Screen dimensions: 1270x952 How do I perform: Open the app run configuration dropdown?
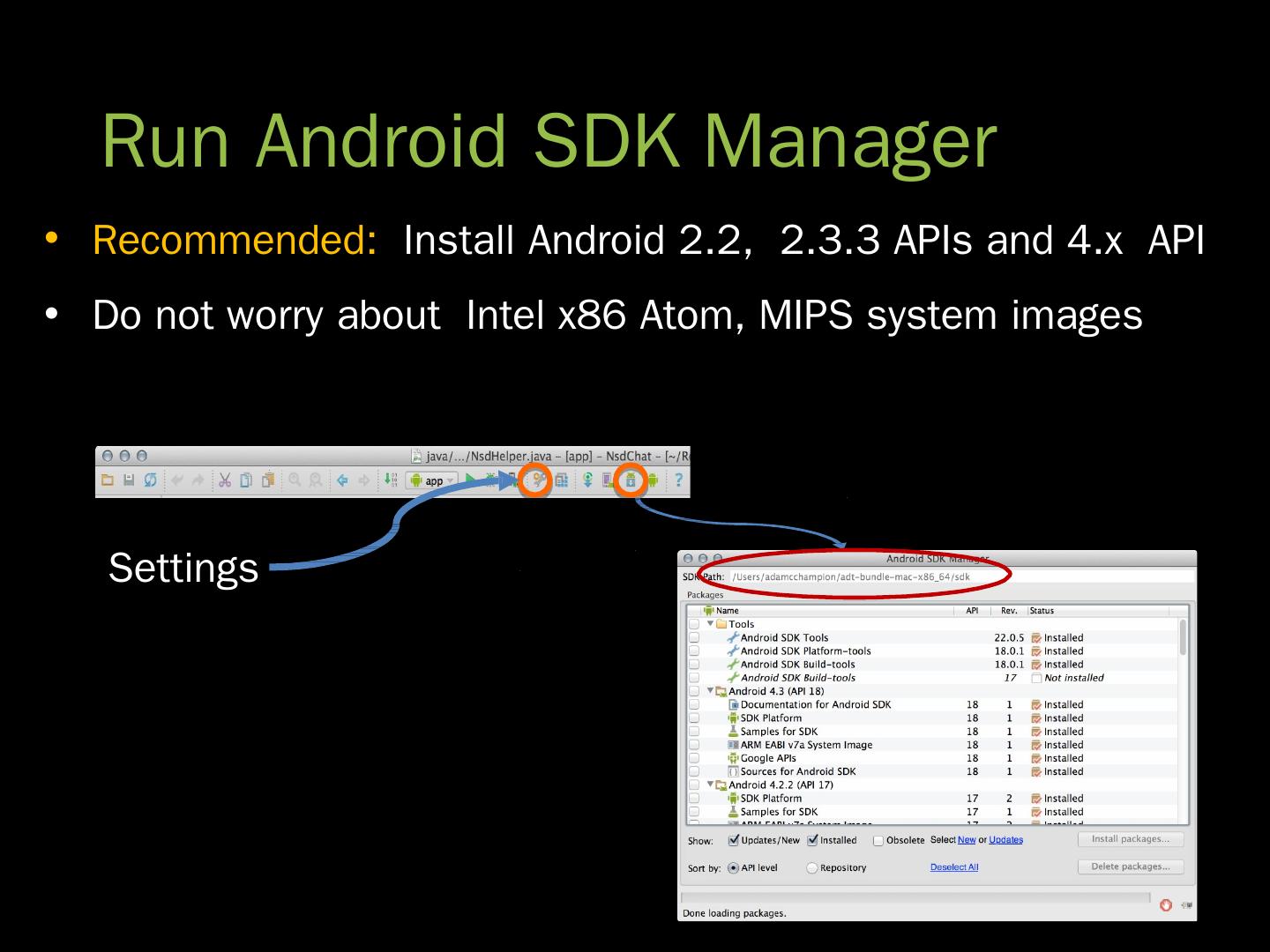click(x=432, y=480)
